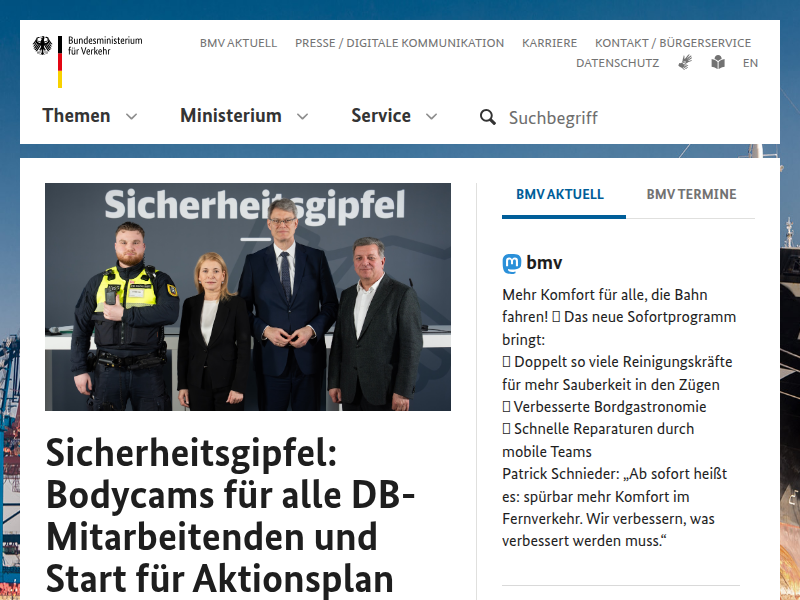Open Kontakt / Bürgerservice page

672,43
